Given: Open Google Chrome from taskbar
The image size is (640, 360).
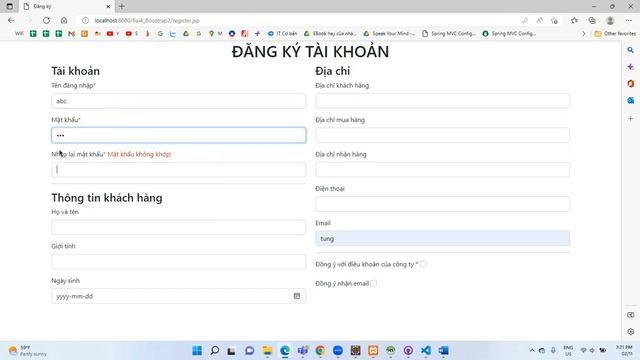Looking at the screenshot, I should [x=320, y=351].
